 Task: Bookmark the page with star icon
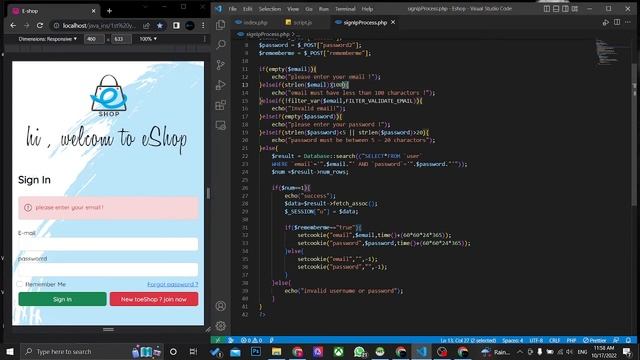tap(160, 25)
